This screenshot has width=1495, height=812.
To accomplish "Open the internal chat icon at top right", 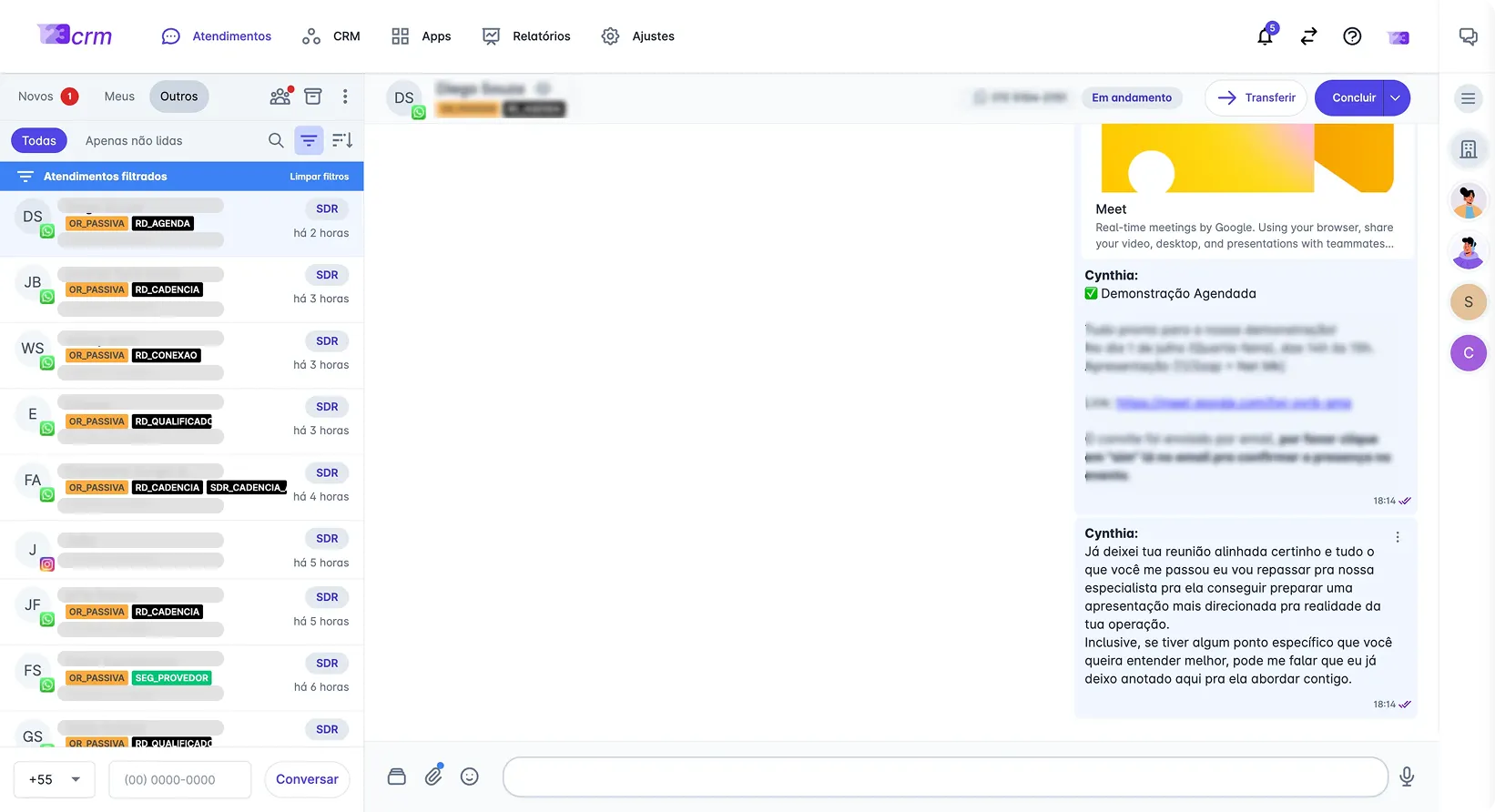I will 1468,36.
